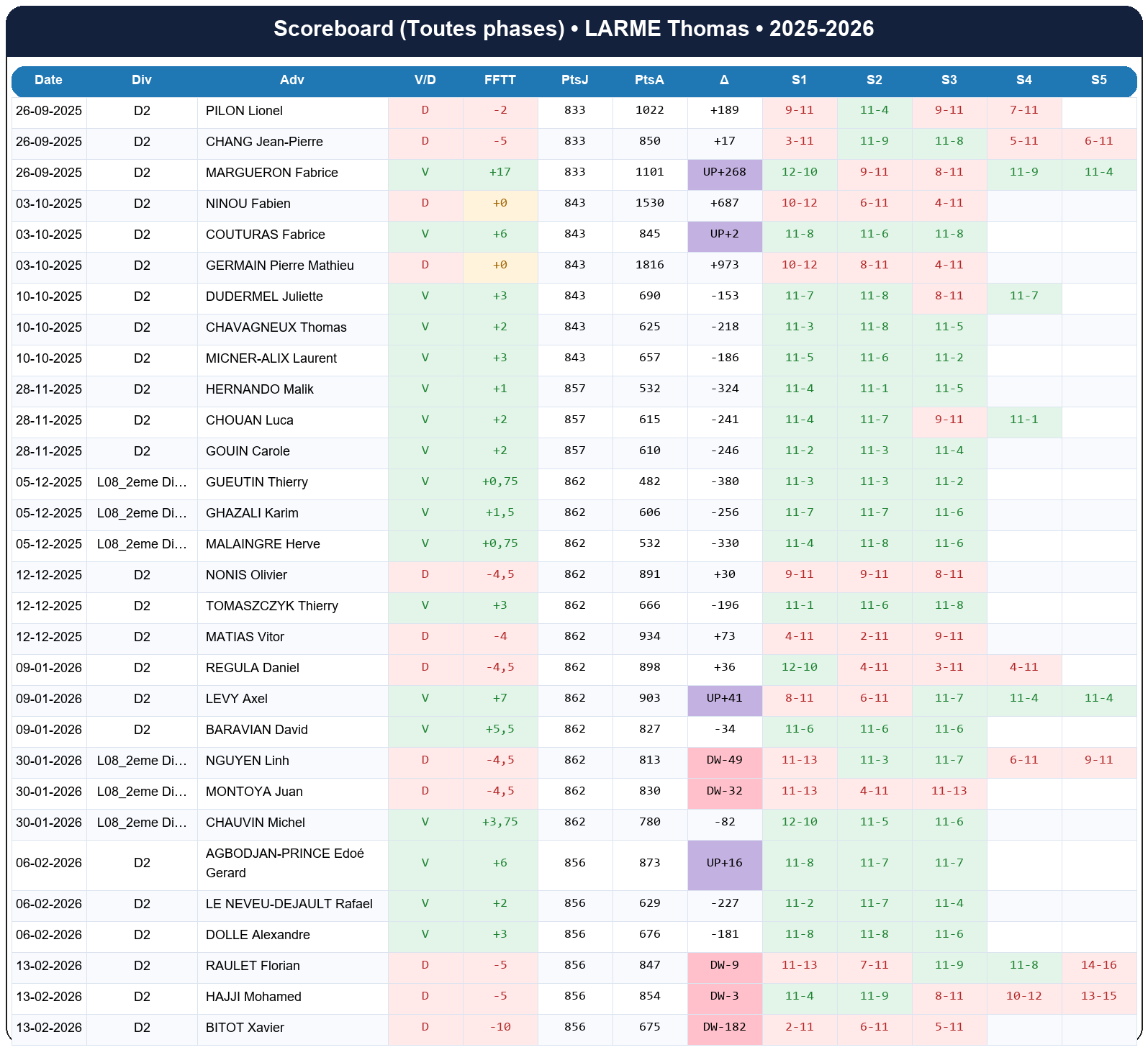Expand truncated division in NGUYEN Linh row
Image resolution: width=1148 pixels, height=1050 pixels.
[x=142, y=761]
